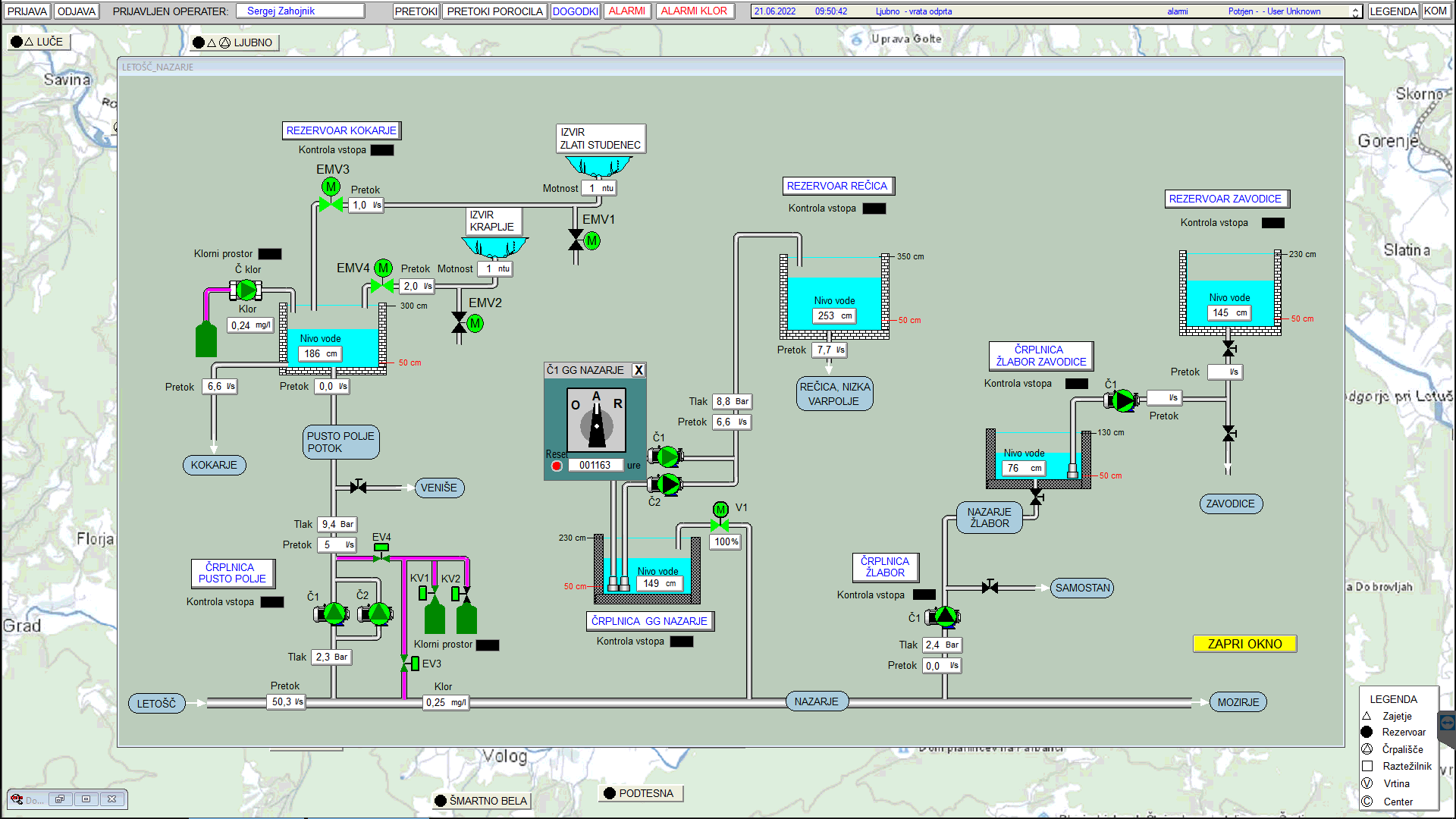This screenshot has height=819, width=1456.
Task: Select pump Č1 at Črpalnica Žlabor
Action: click(945, 617)
